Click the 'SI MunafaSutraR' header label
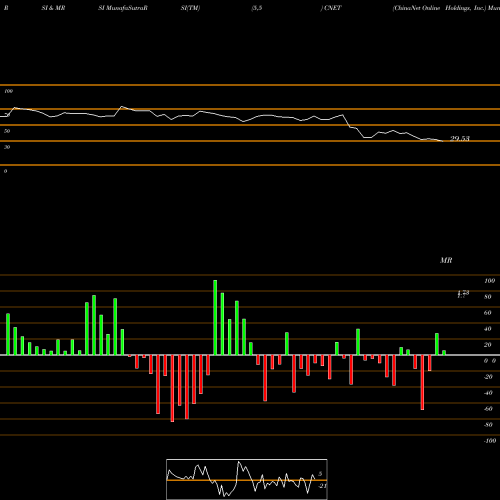 [x=123, y=8]
